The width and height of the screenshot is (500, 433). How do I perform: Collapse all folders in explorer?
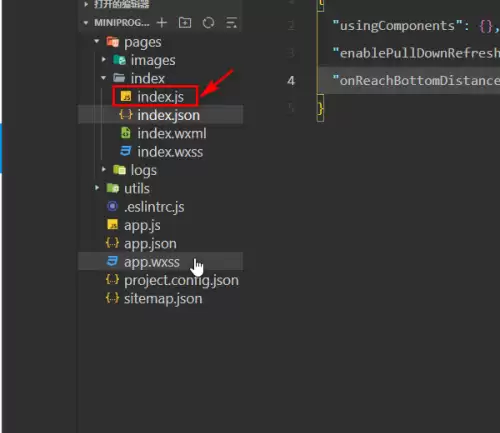click(231, 23)
